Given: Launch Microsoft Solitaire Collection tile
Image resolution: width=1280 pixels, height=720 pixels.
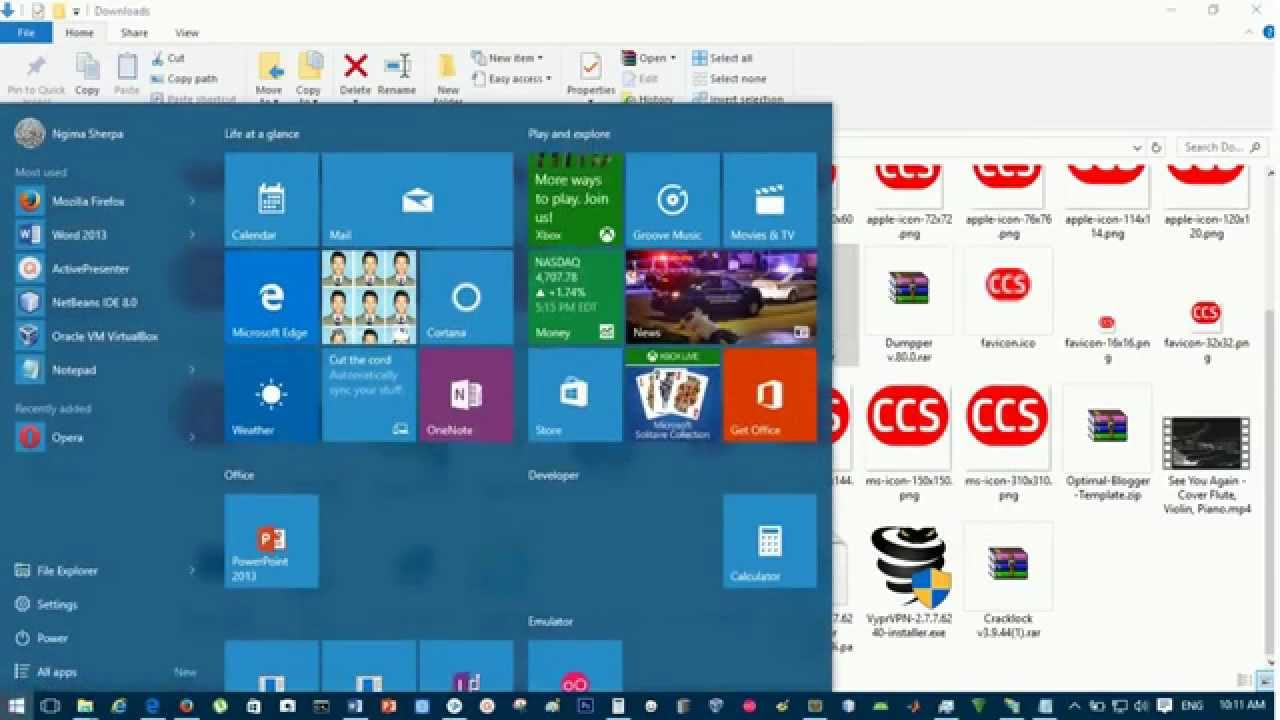Looking at the screenshot, I should 672,395.
